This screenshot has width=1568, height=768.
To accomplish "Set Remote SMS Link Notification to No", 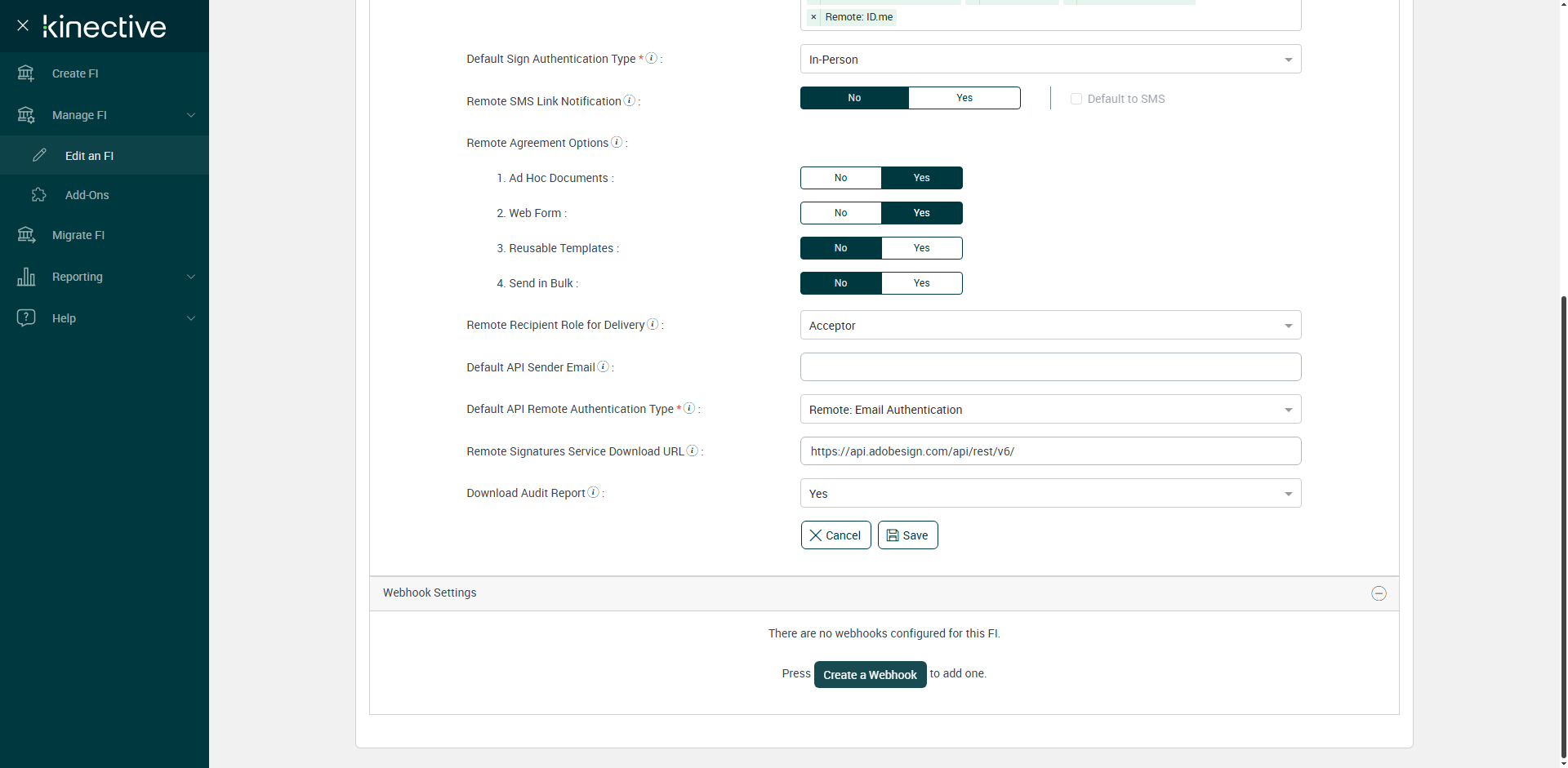I will (x=854, y=98).
